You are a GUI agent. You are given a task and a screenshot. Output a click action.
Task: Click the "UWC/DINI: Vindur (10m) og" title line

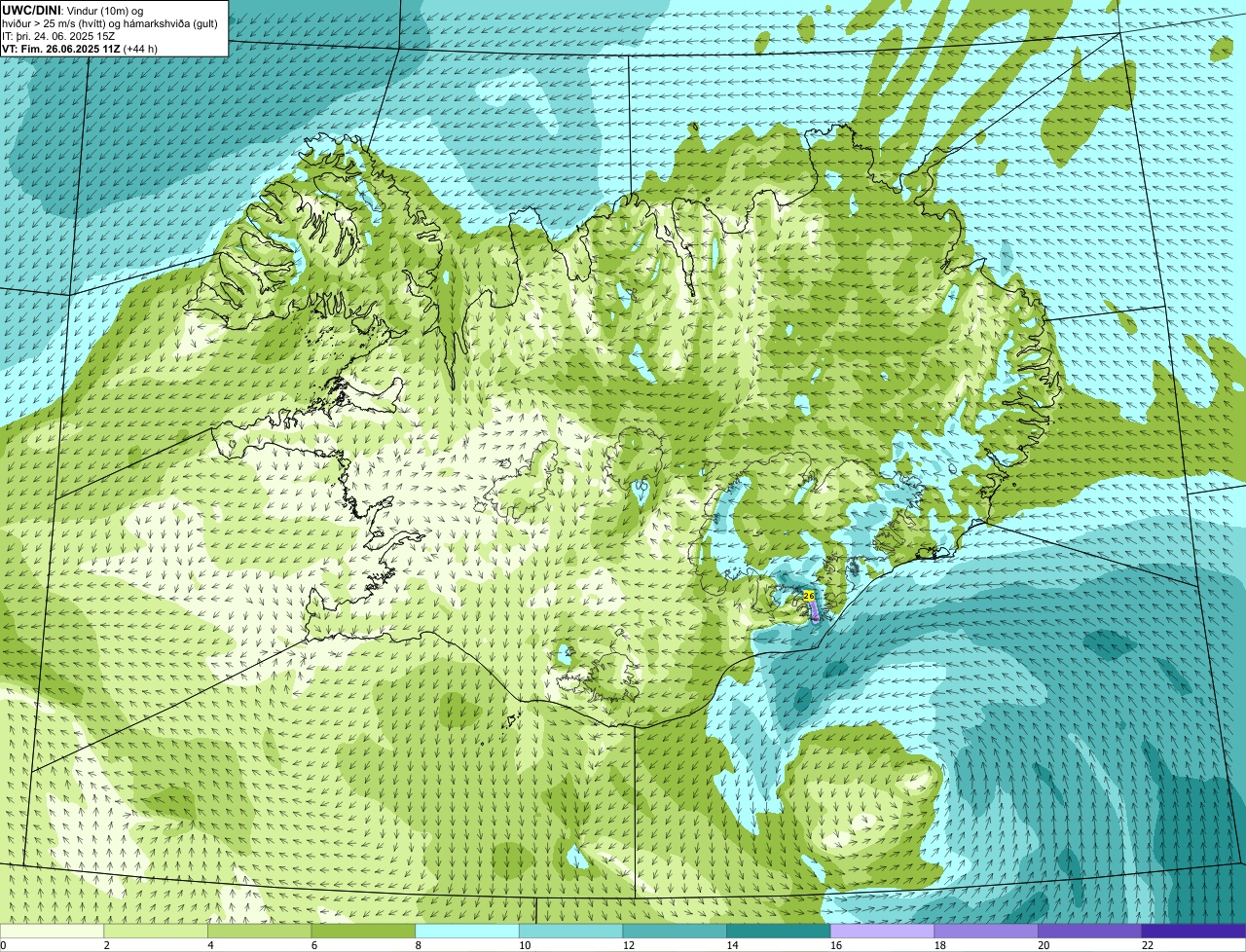click(x=73, y=10)
